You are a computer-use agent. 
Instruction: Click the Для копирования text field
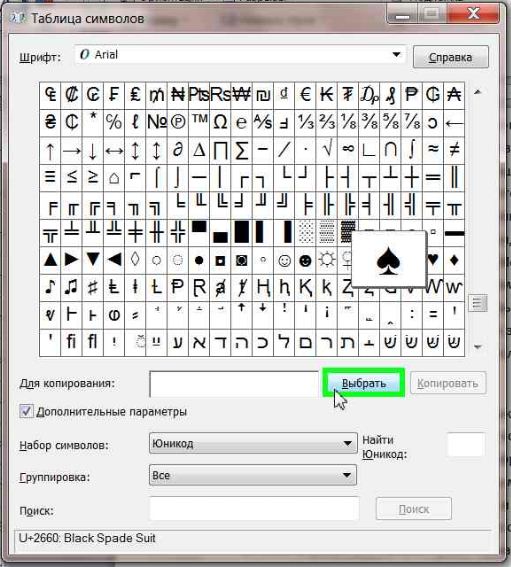pyautogui.click(x=234, y=384)
